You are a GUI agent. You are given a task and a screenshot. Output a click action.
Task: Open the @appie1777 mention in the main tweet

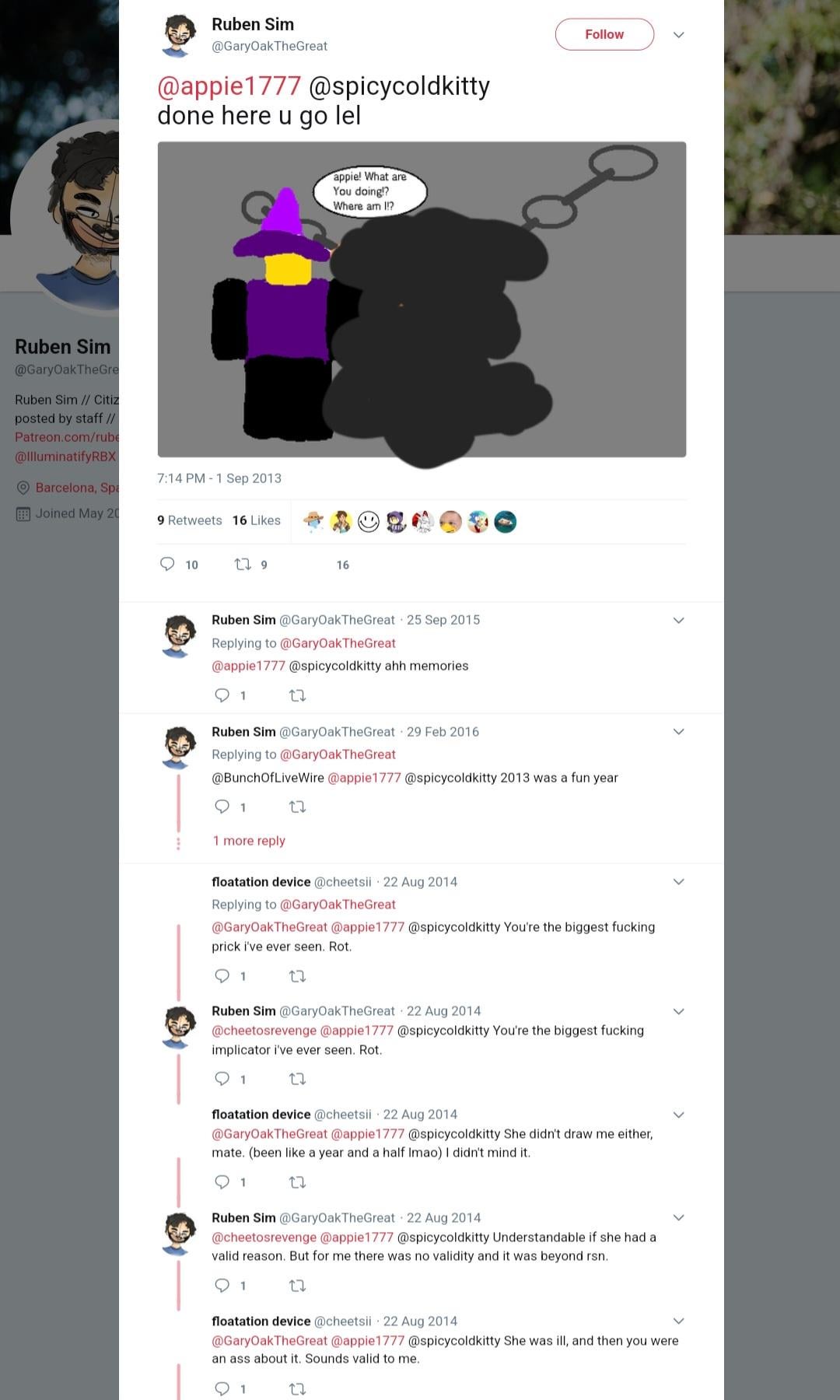tap(229, 86)
